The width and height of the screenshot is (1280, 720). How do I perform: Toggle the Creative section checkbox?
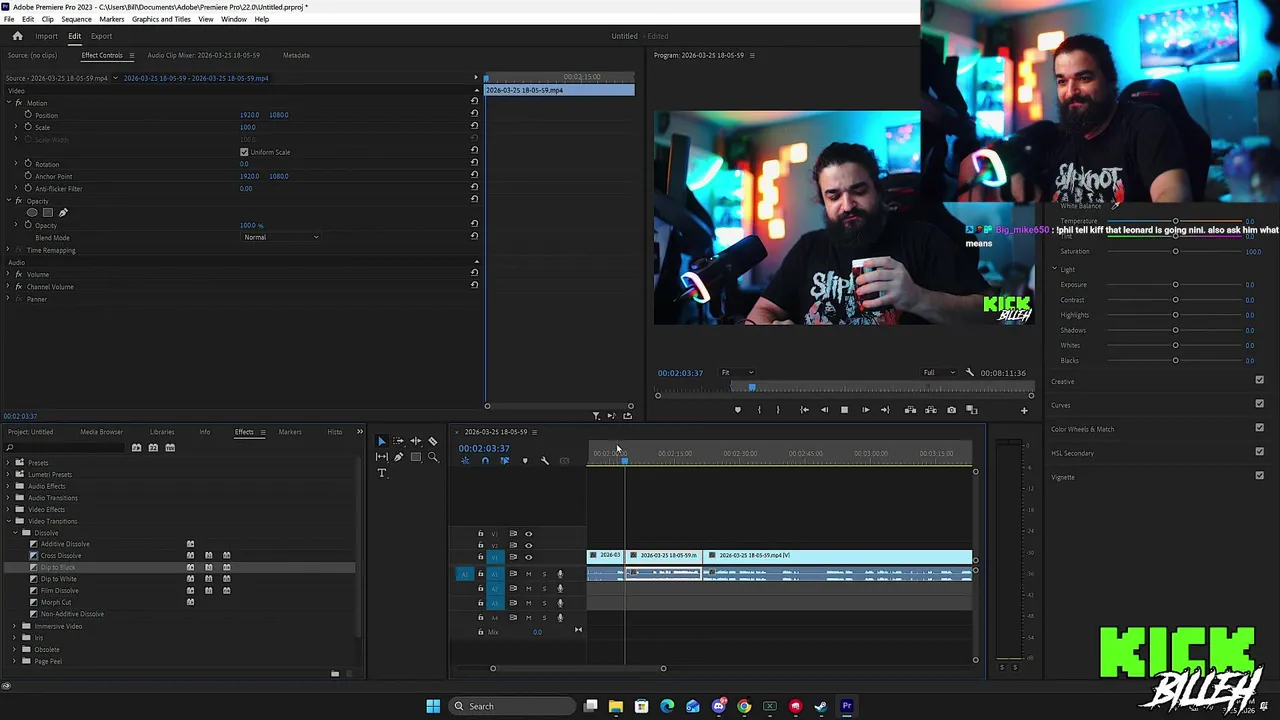click(1259, 381)
